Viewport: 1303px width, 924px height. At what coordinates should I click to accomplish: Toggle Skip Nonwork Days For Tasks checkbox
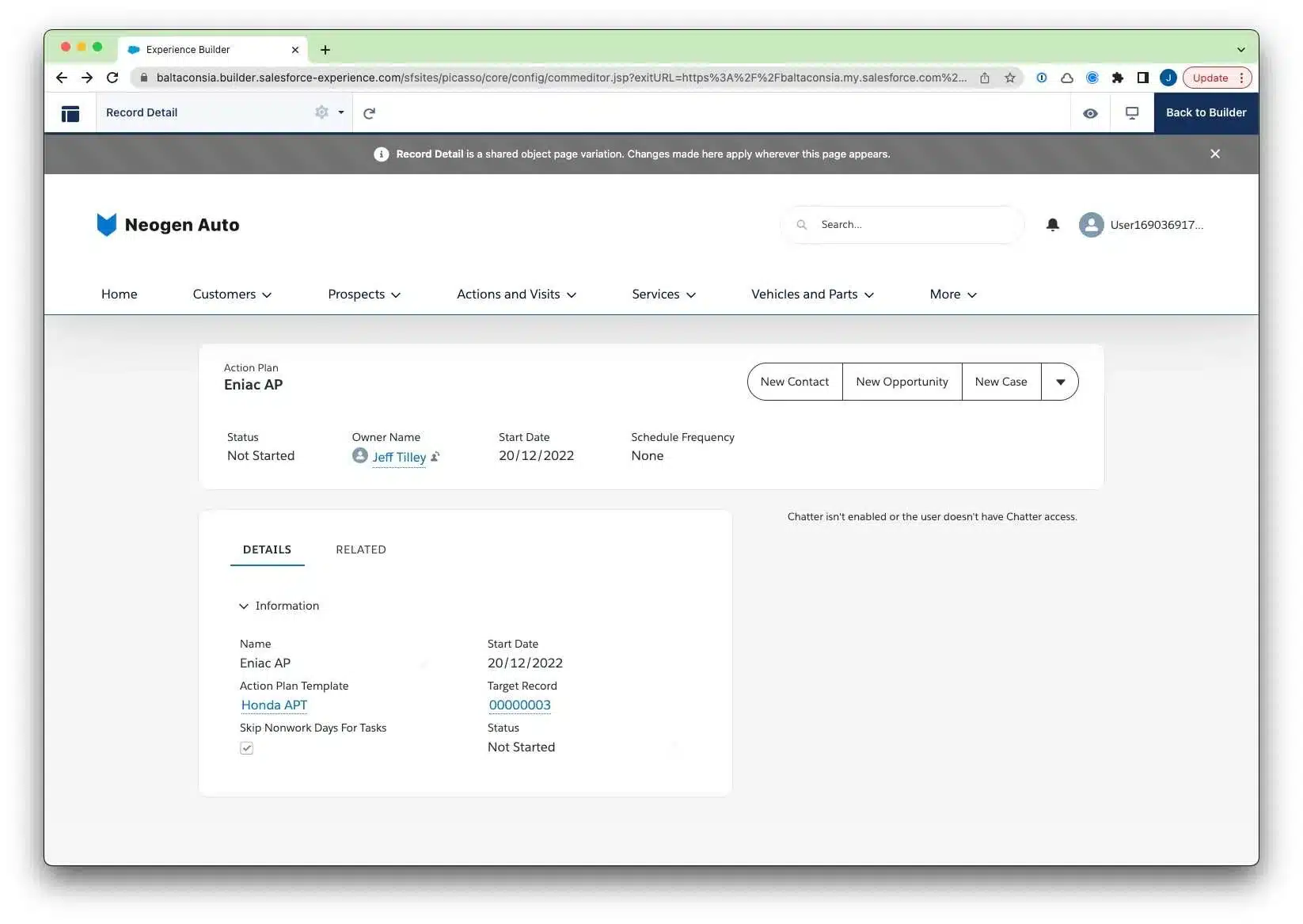pyautogui.click(x=247, y=748)
